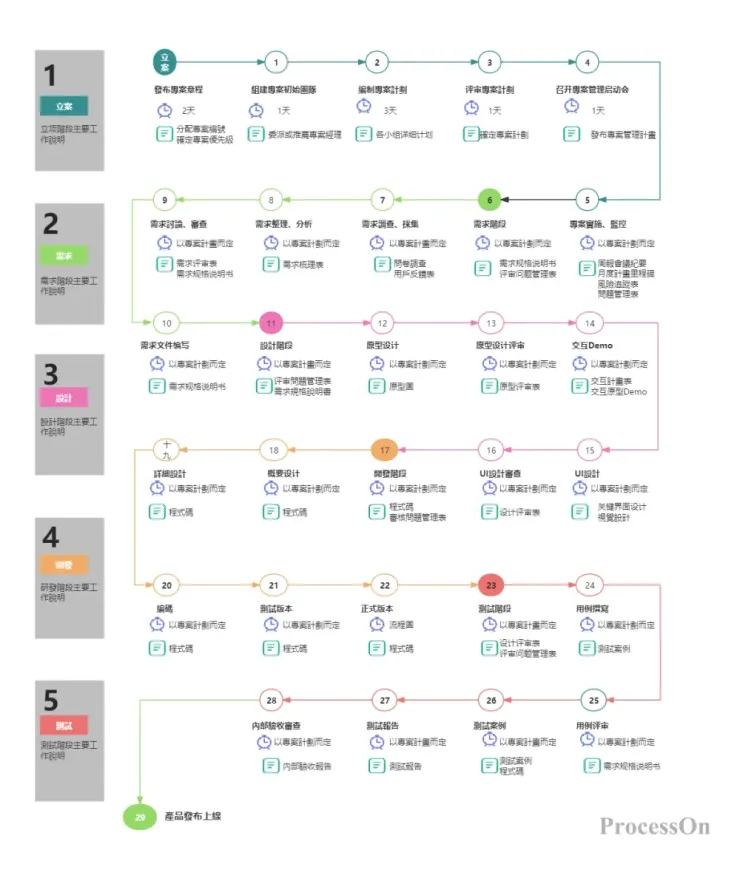740x870 pixels.
Task: Click the red 測試 stage label in panel 5
Action: tap(63, 724)
